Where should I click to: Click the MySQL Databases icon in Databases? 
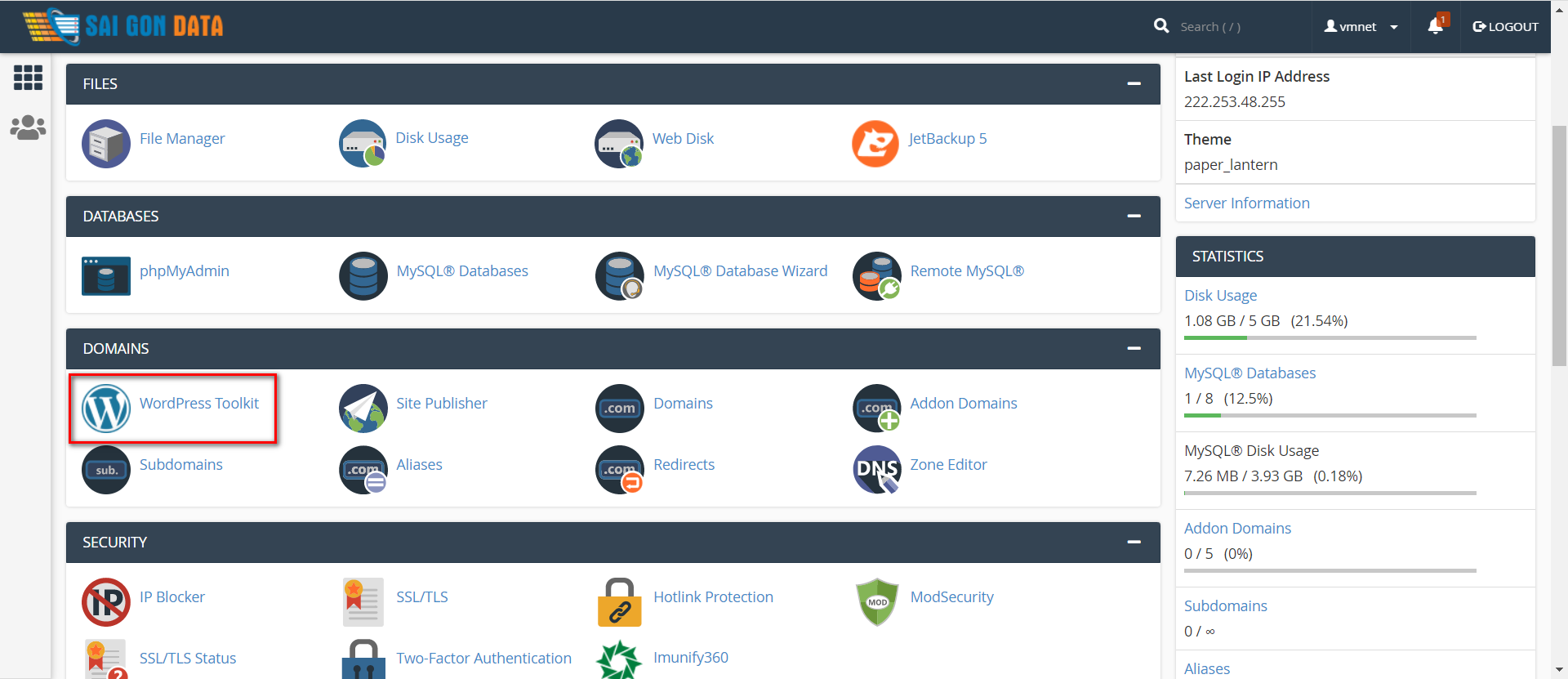pyautogui.click(x=363, y=275)
